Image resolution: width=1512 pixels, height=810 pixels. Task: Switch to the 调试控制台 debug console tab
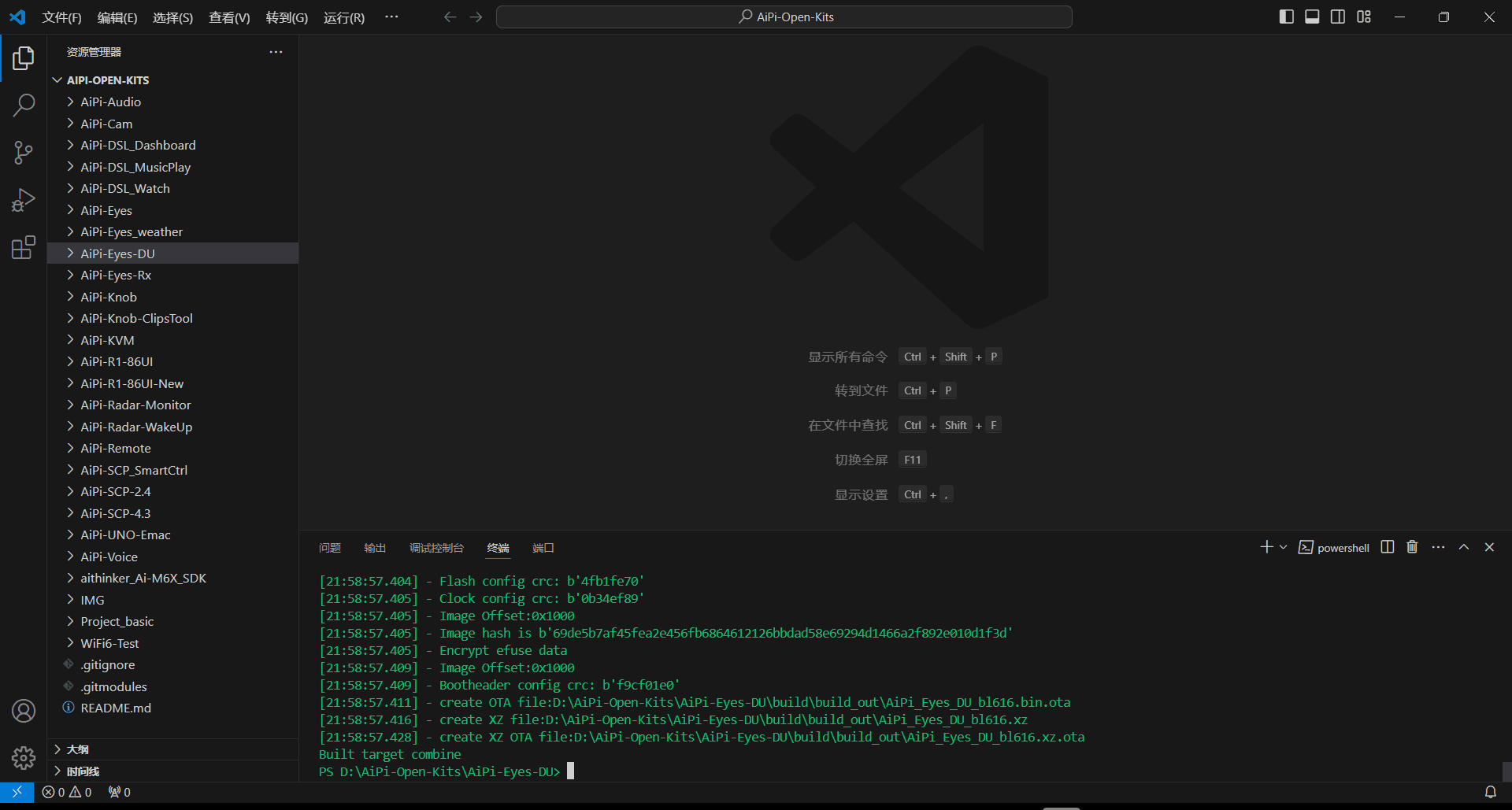coord(436,548)
